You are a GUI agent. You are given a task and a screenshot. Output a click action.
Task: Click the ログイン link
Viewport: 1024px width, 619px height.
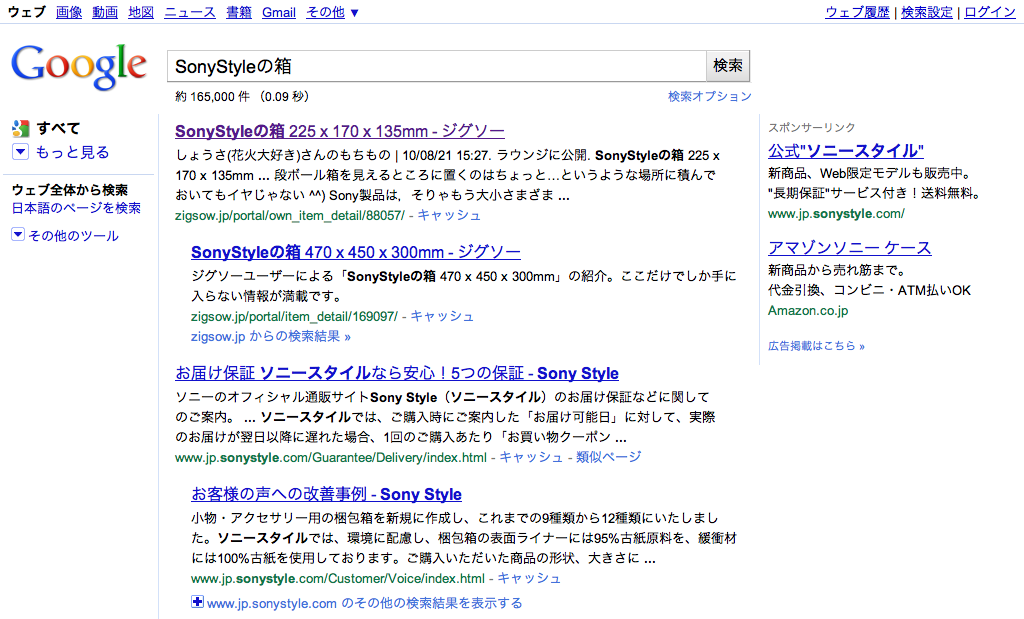(x=990, y=12)
